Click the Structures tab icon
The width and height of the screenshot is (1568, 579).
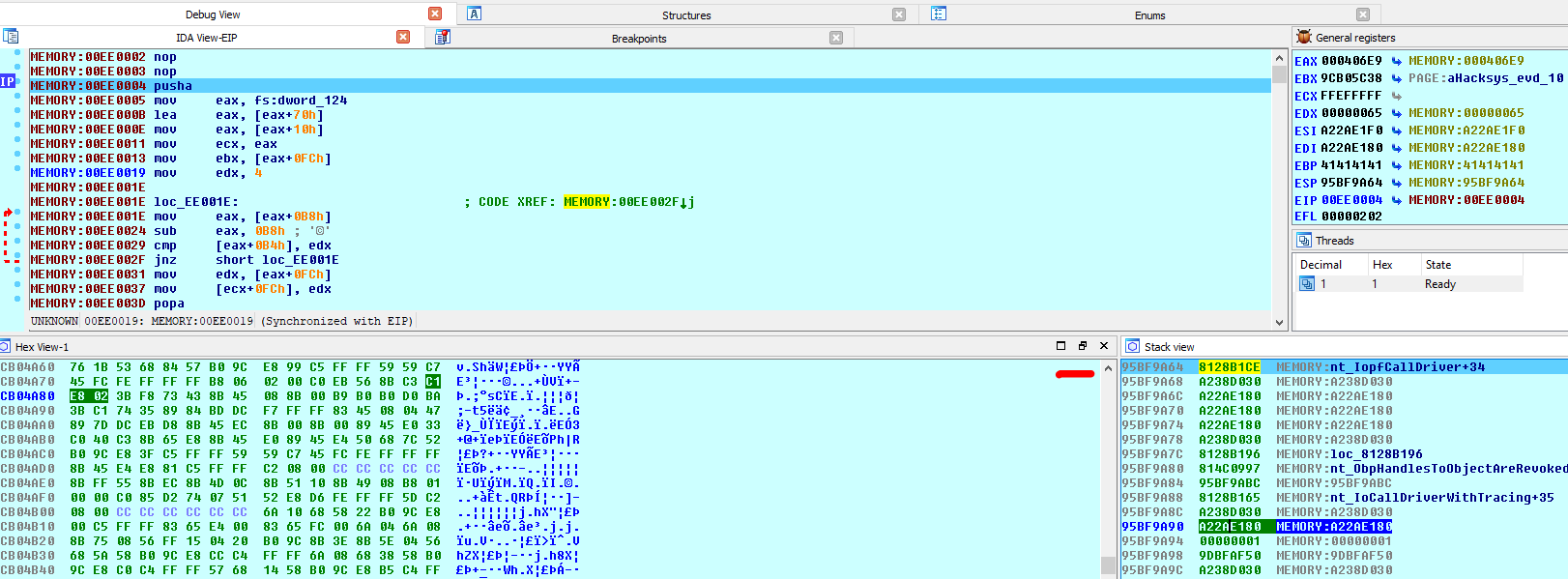475,14
